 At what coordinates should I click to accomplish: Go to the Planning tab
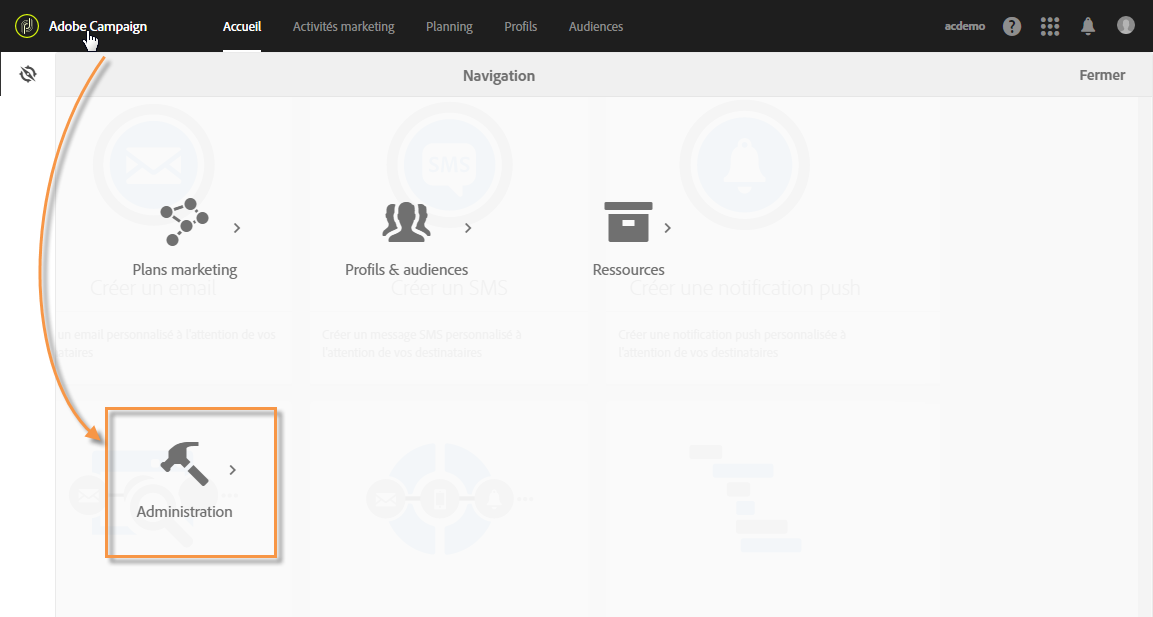coord(449,26)
